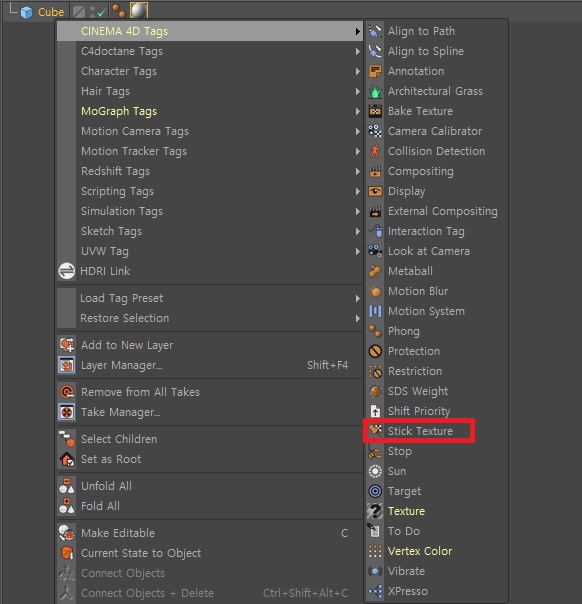Click the Display tag eye icon
The width and height of the screenshot is (582, 604).
(x=375, y=191)
